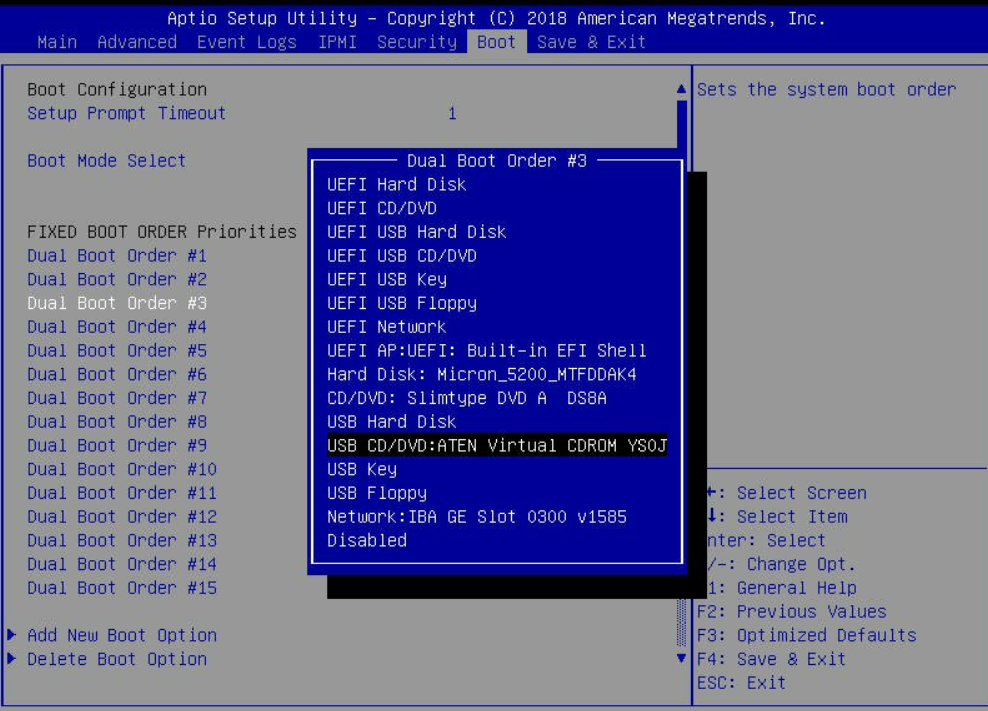Choose UEFI USB Key from list
Screen dimensions: 988x711
click(386, 279)
